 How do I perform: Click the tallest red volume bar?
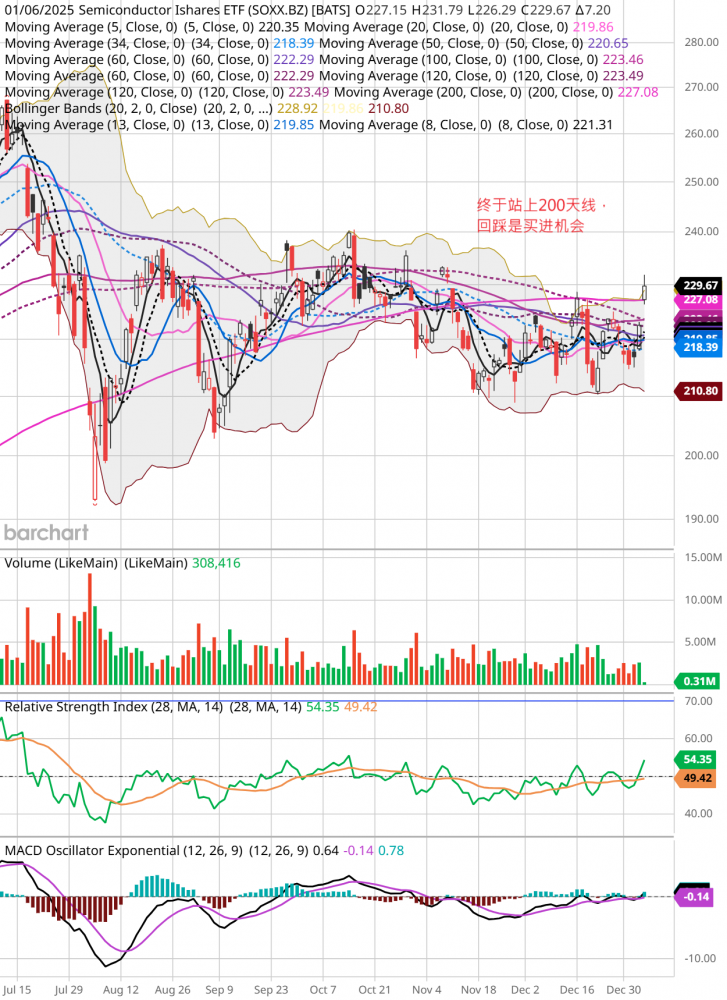90,629
